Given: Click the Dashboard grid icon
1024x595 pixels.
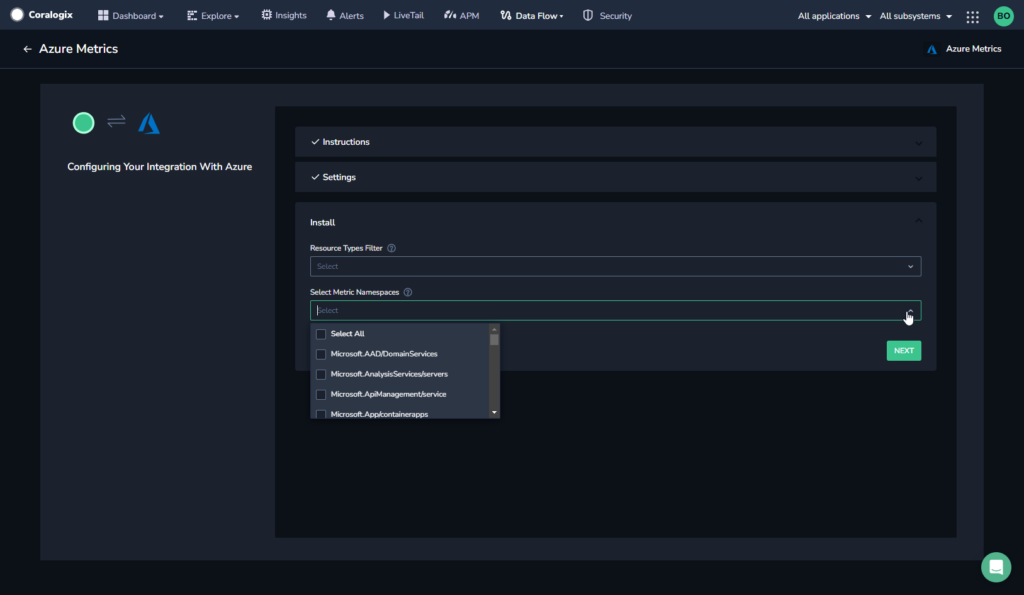Looking at the screenshot, I should pyautogui.click(x=103, y=15).
